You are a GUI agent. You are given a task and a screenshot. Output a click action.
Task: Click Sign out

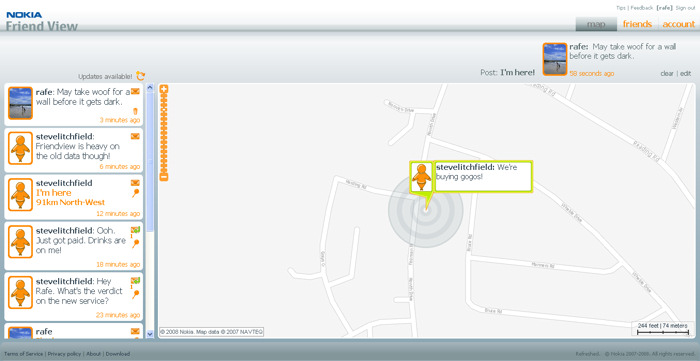685,8
